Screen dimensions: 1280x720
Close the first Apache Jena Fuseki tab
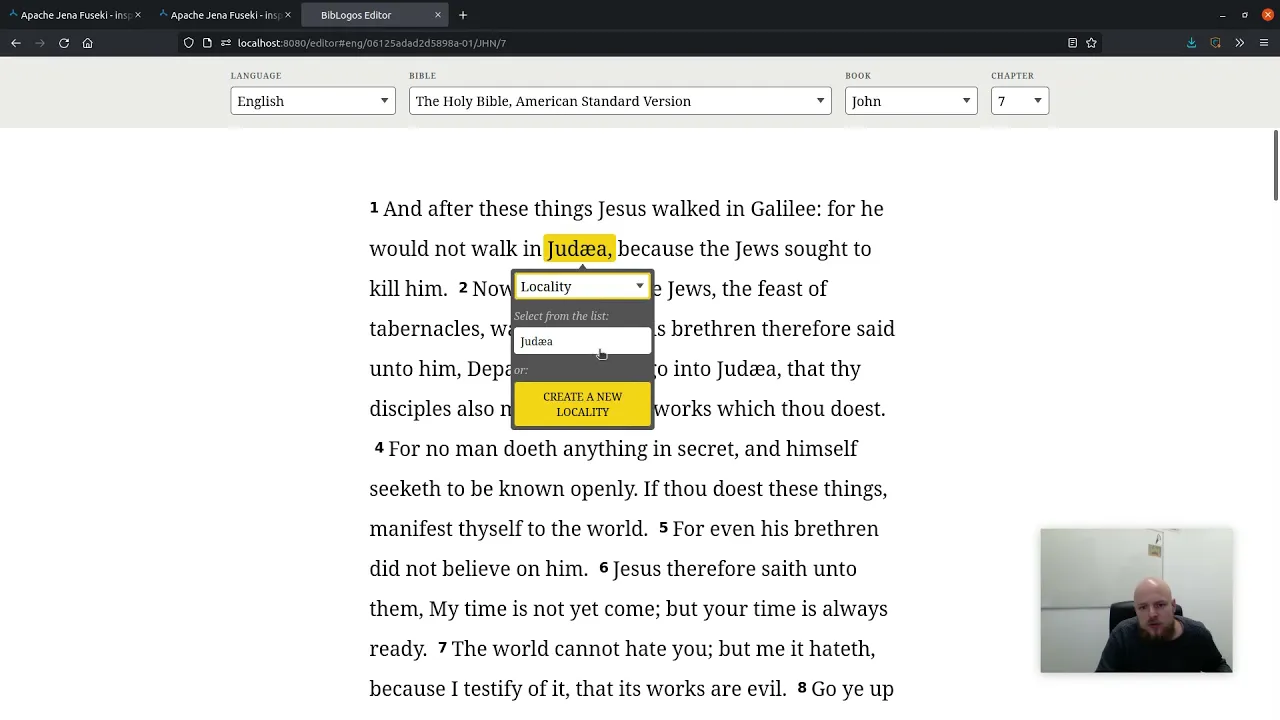point(137,15)
